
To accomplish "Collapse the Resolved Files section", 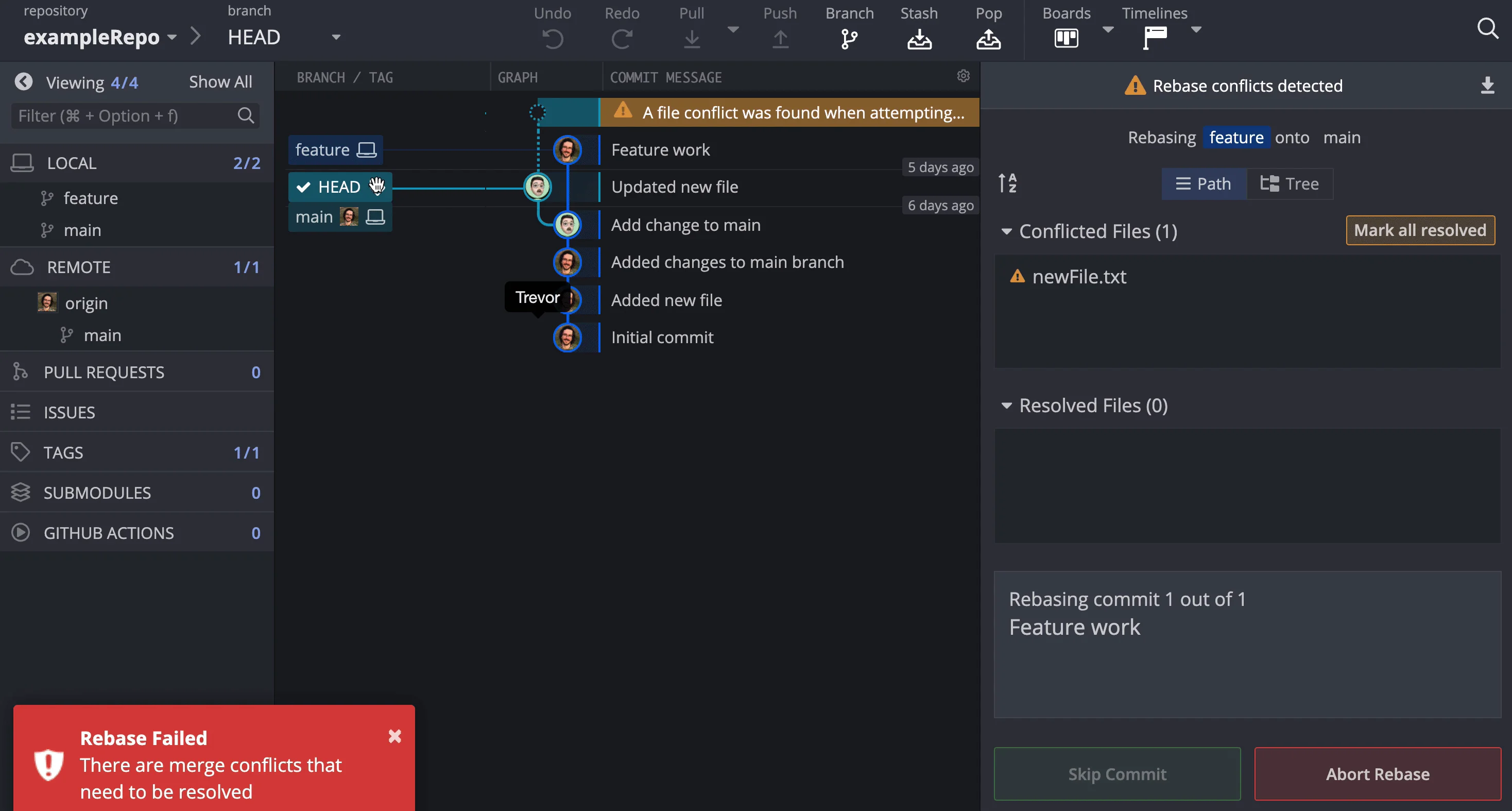I will [x=1006, y=406].
